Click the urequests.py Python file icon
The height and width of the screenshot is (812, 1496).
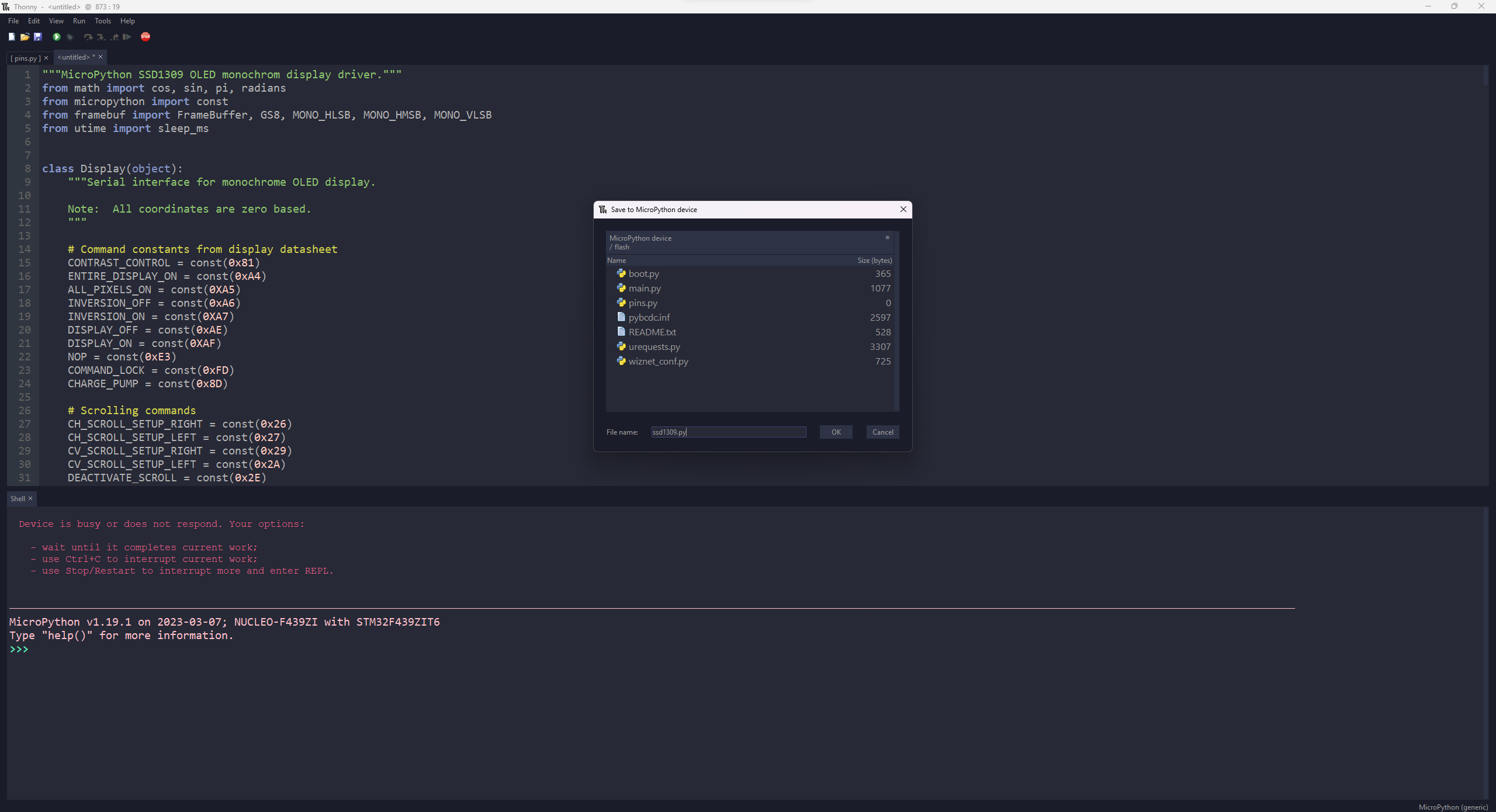pos(621,346)
